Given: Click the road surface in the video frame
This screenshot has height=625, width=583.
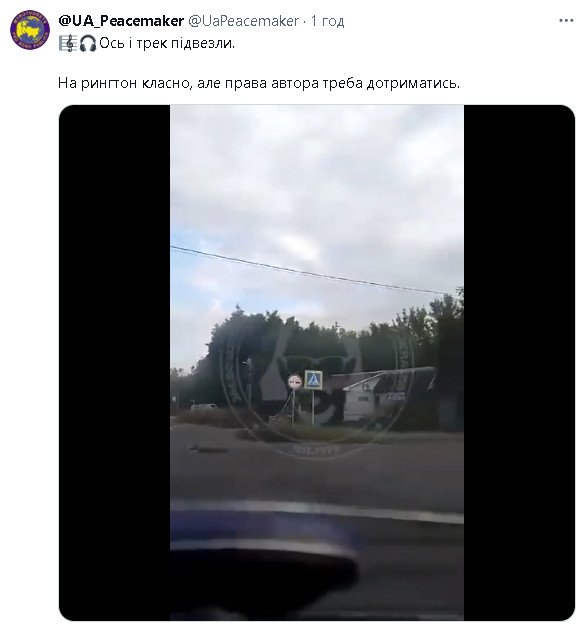Looking at the screenshot, I should [317, 466].
